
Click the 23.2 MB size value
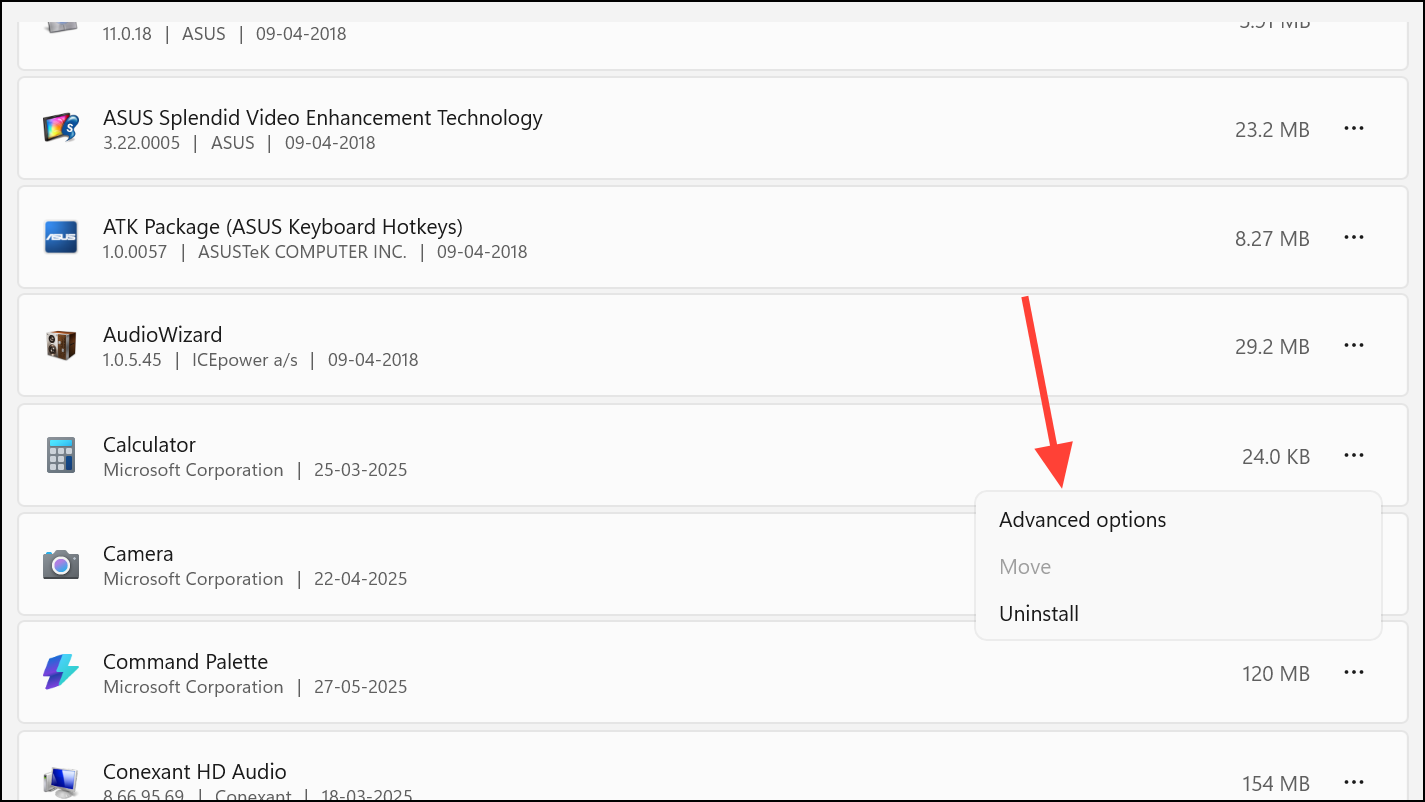coord(1272,130)
